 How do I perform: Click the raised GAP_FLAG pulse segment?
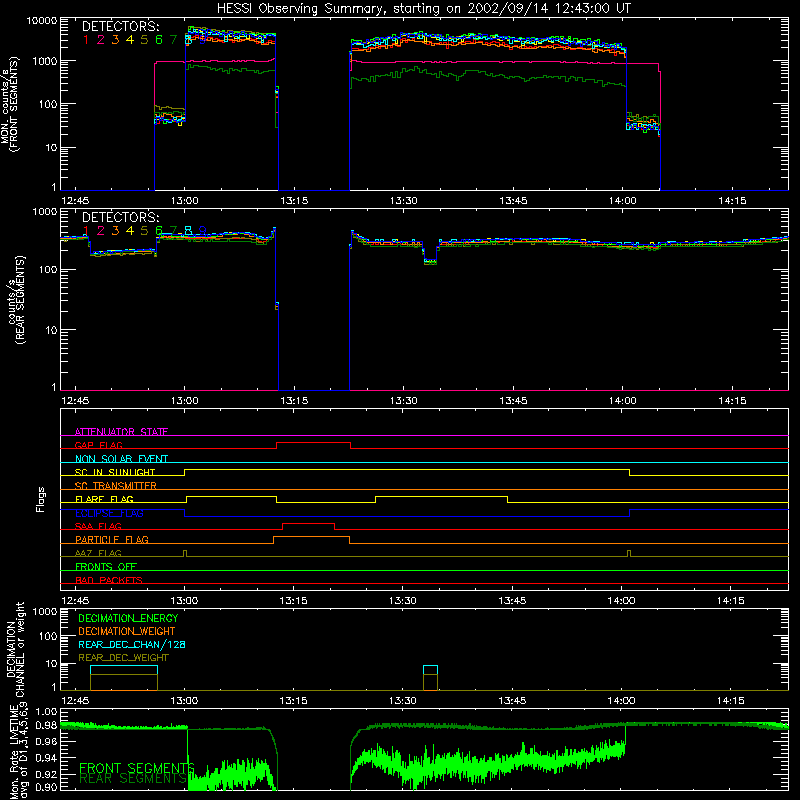click(x=313, y=443)
